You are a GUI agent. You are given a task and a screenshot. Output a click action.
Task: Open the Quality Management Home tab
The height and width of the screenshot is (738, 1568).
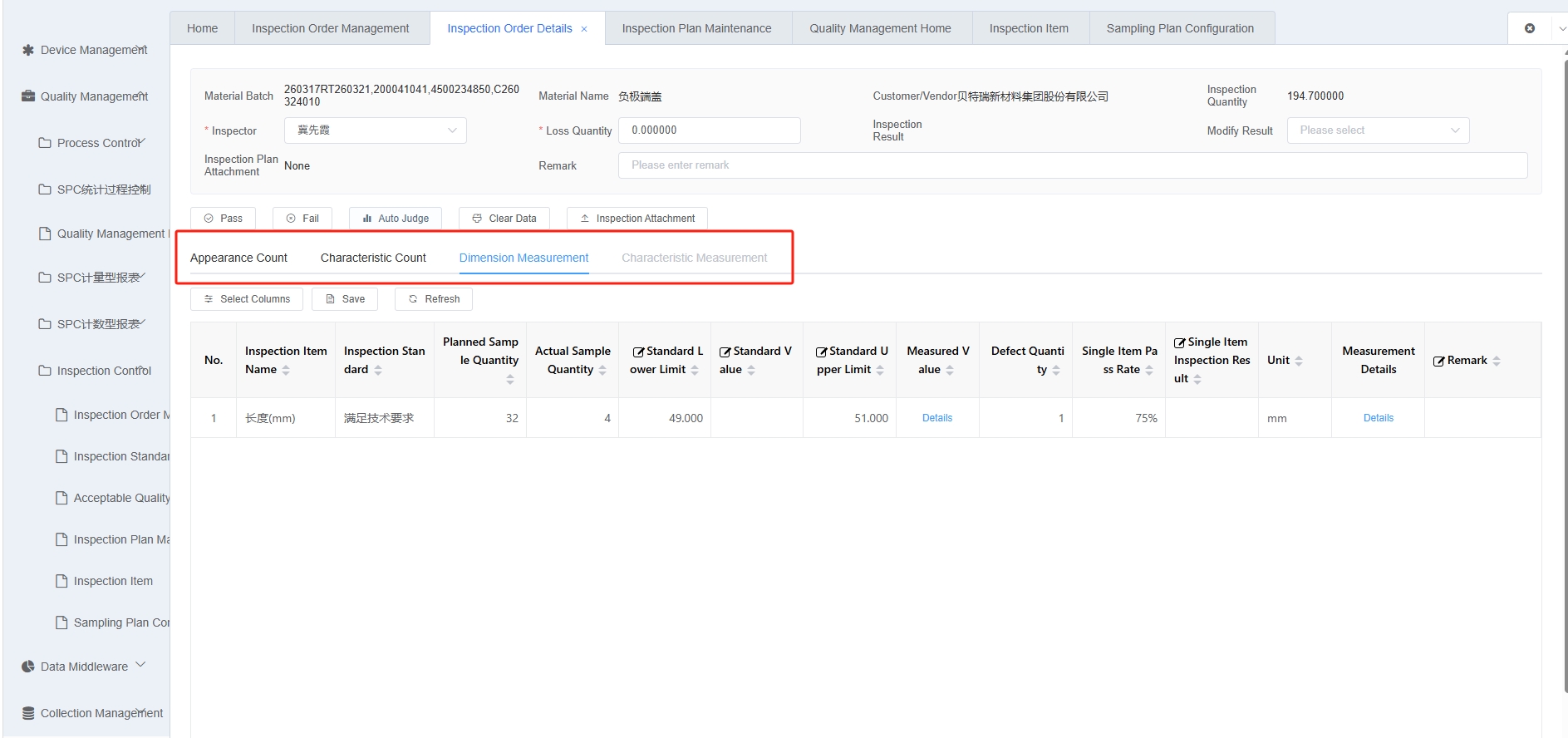click(880, 28)
